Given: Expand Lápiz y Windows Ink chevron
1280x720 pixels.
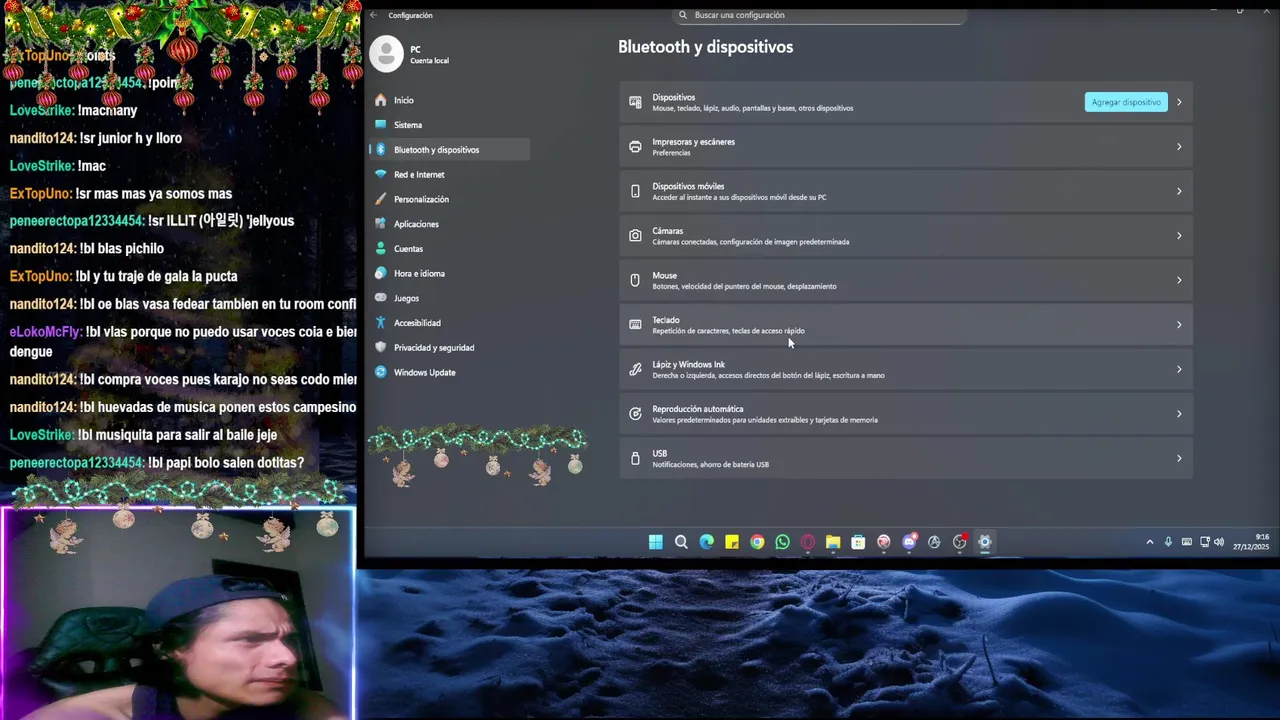Looking at the screenshot, I should [x=1179, y=369].
